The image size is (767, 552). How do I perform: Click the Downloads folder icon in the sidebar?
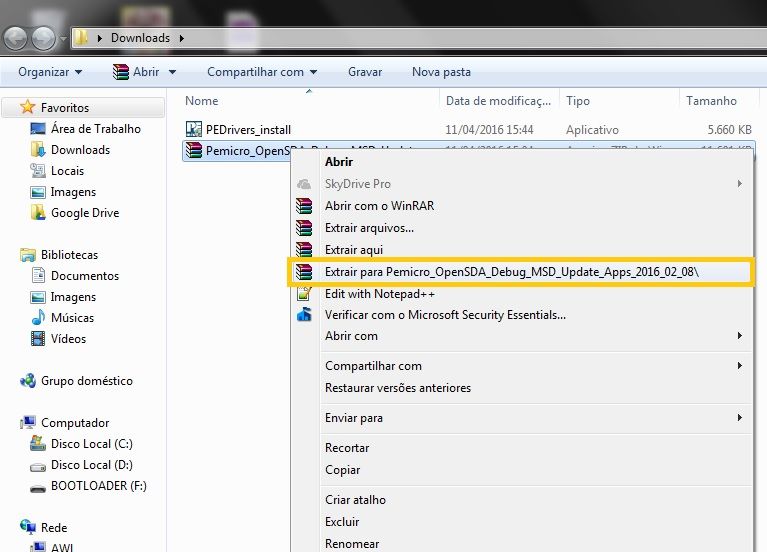coord(38,150)
